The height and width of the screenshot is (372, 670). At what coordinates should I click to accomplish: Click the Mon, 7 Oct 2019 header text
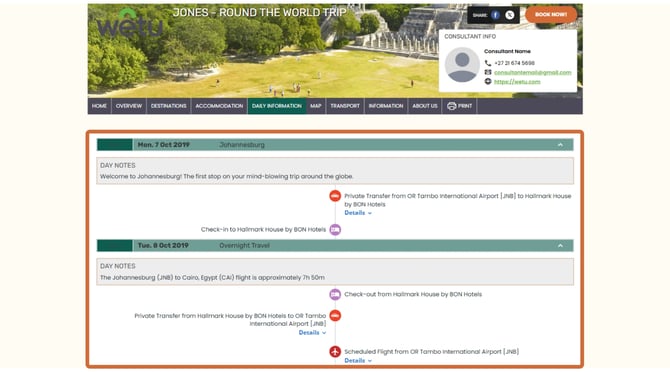164,145
